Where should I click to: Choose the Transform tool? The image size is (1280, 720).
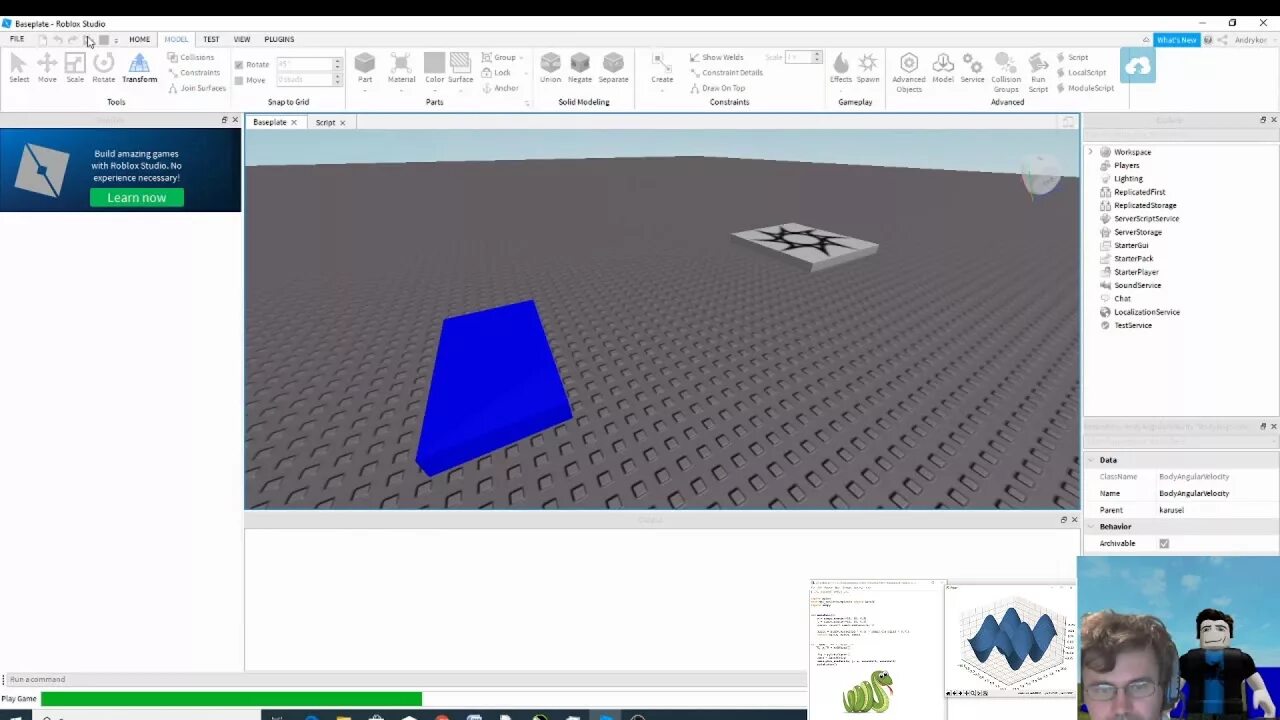point(139,67)
